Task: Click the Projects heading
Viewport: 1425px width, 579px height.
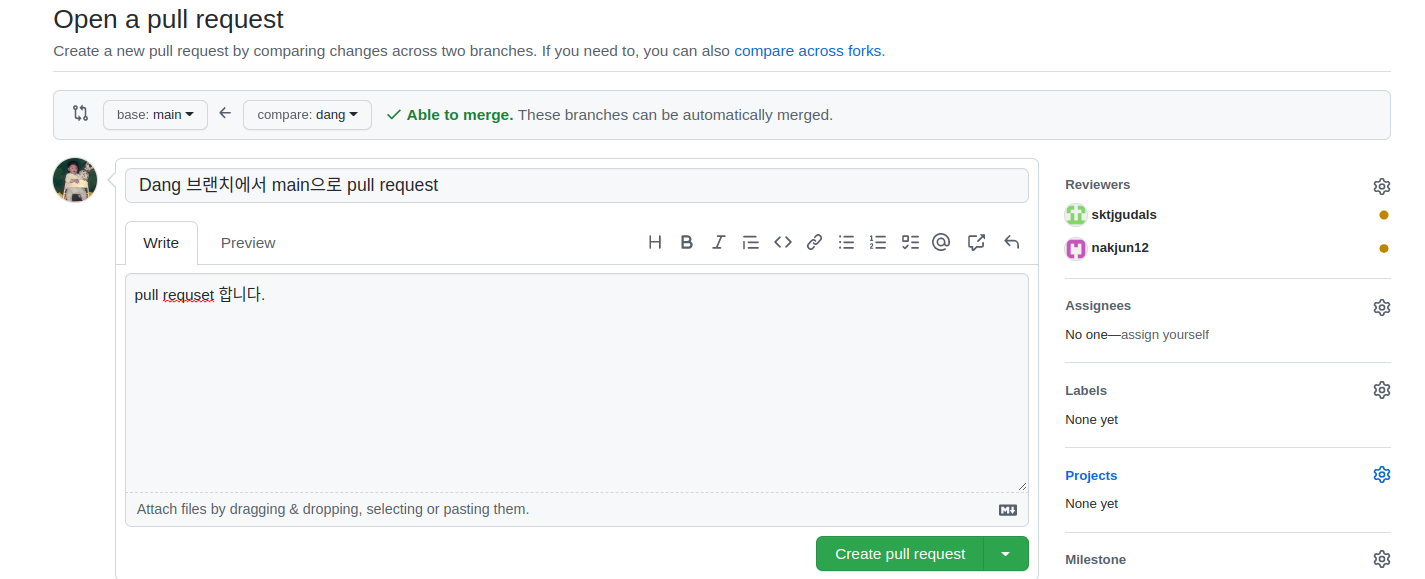Action: pyautogui.click(x=1091, y=475)
